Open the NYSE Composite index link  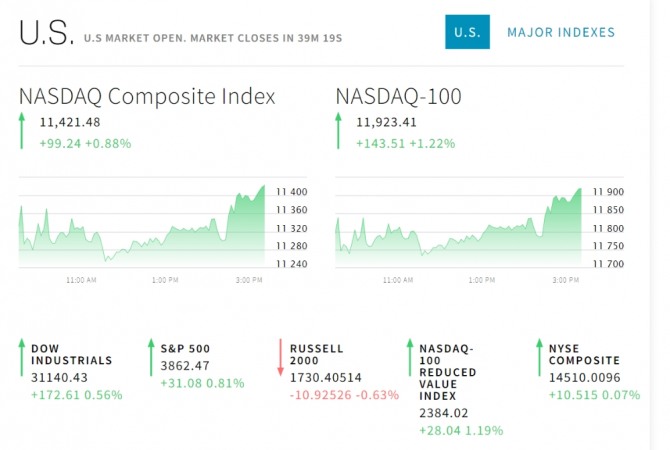click(x=584, y=355)
